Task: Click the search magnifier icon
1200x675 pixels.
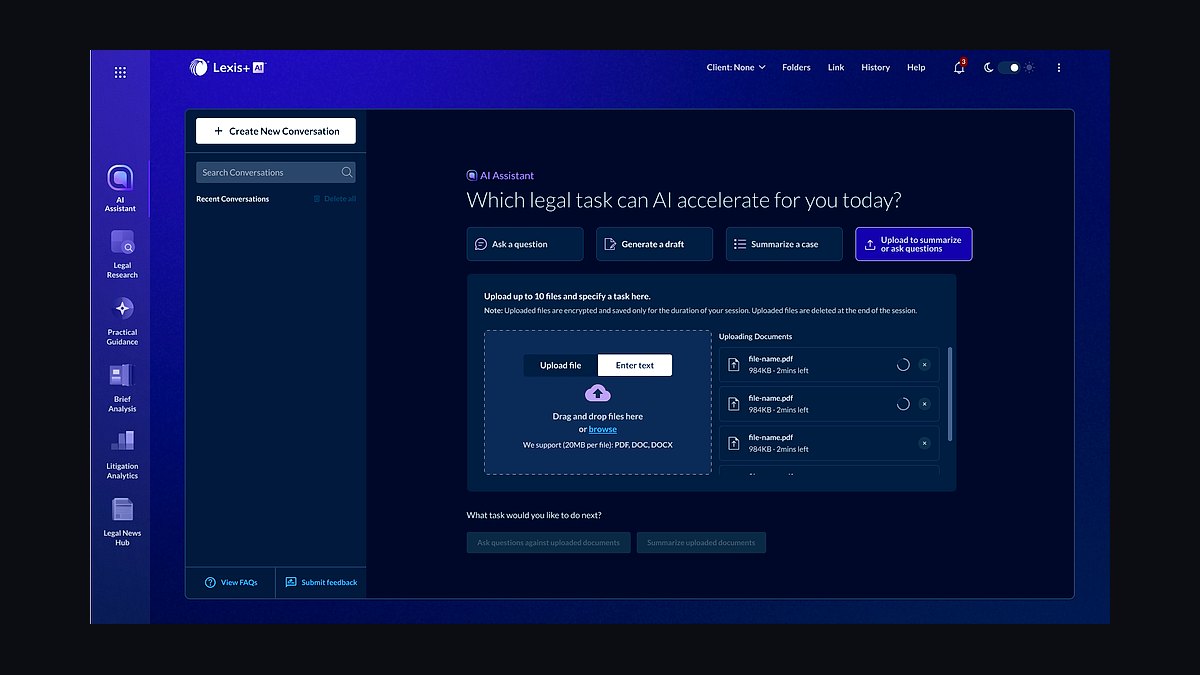Action: [x=347, y=172]
